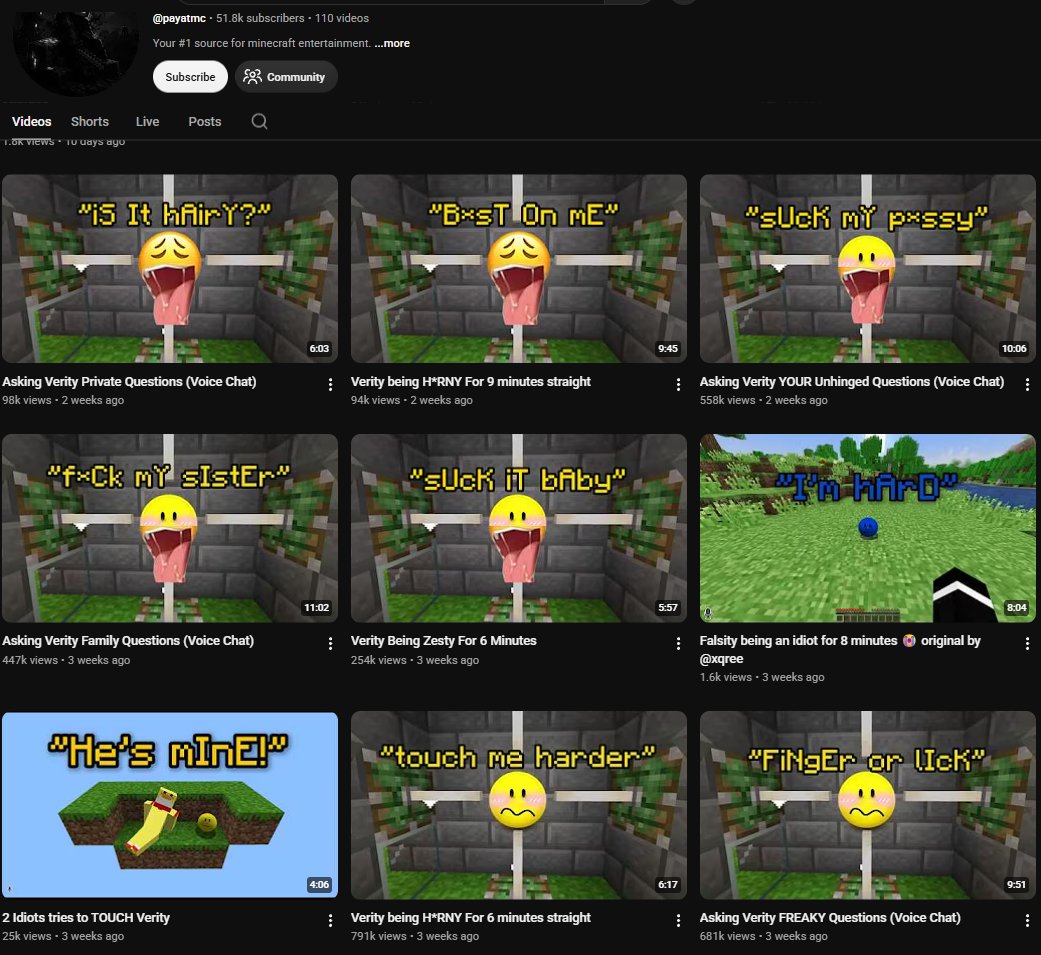Click the "447k views • 3 weeks ago" text
The width and height of the screenshot is (1041, 955).
[66, 660]
